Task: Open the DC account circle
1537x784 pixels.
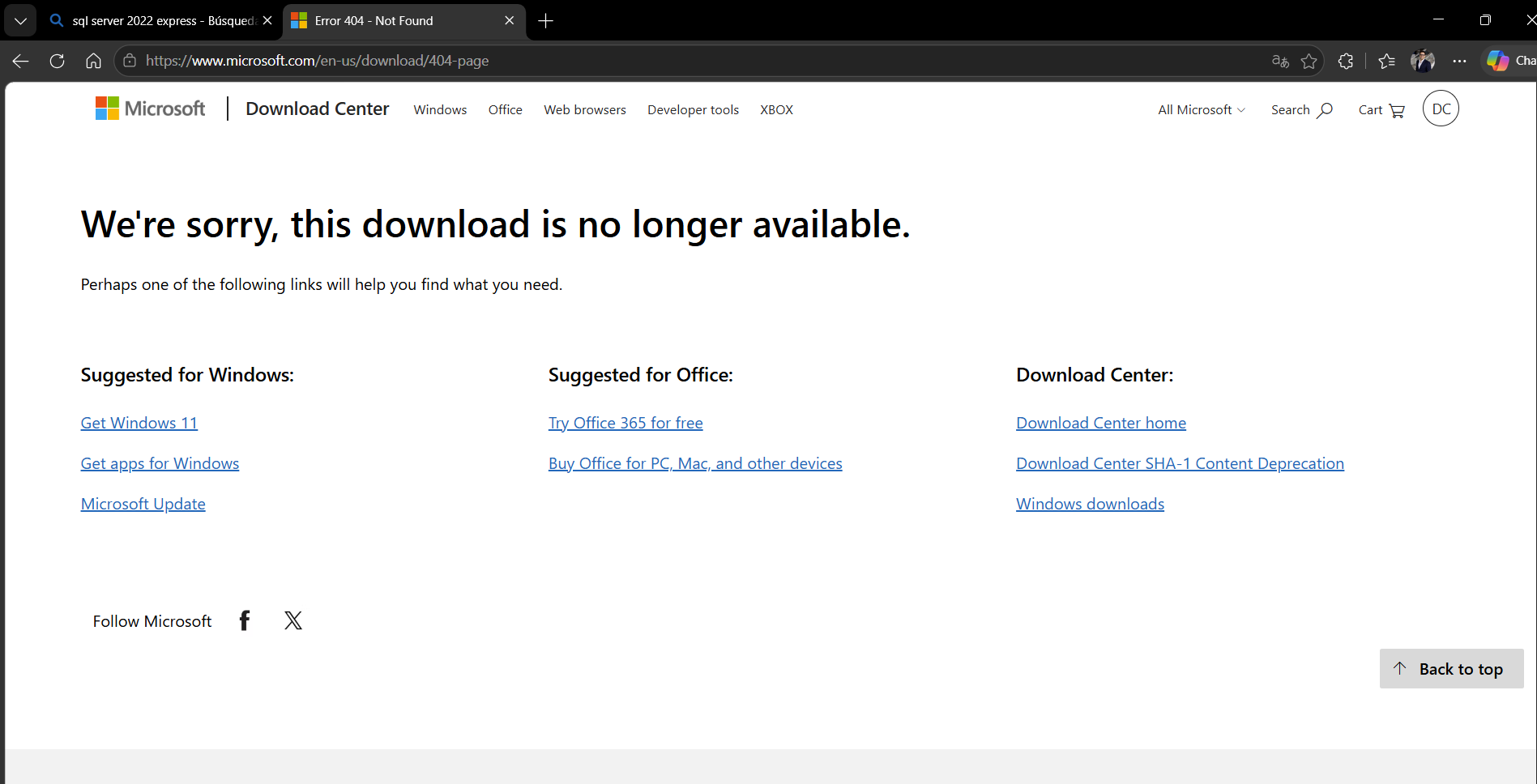Action: [x=1441, y=109]
